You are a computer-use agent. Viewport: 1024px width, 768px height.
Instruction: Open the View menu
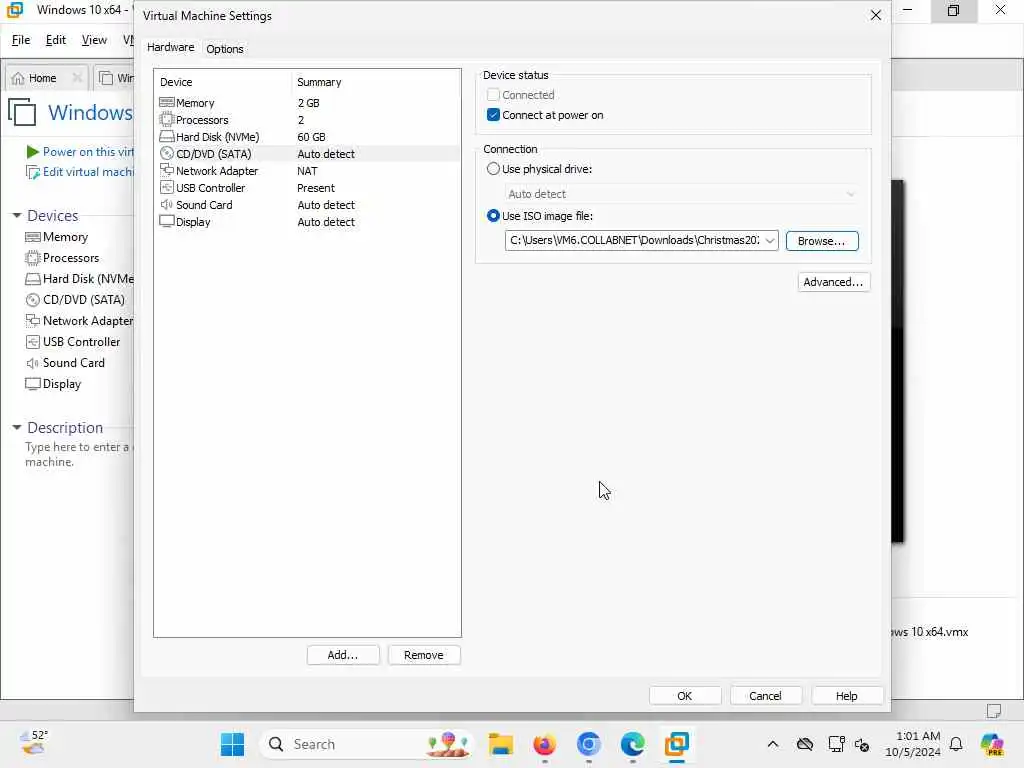(94, 40)
